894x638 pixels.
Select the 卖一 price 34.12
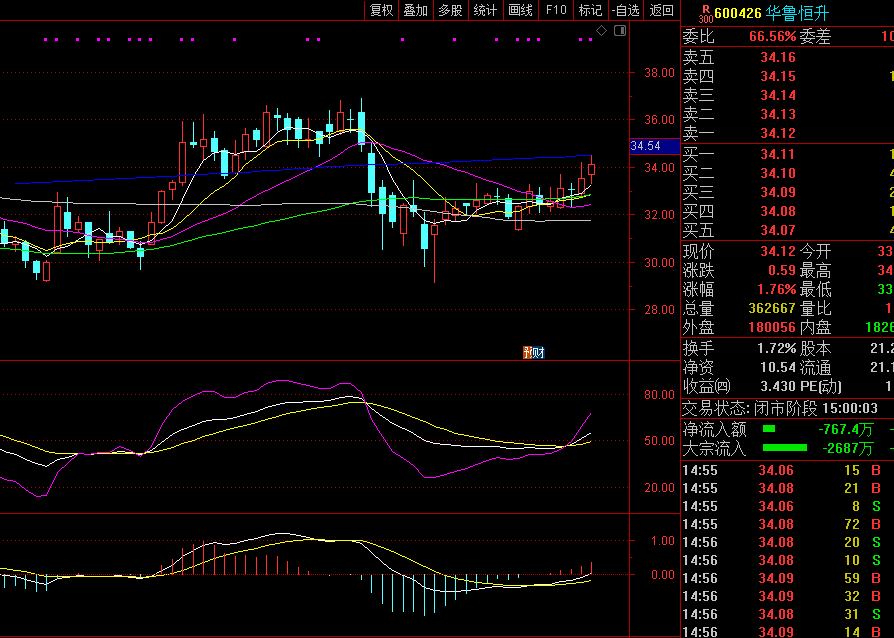coord(778,133)
